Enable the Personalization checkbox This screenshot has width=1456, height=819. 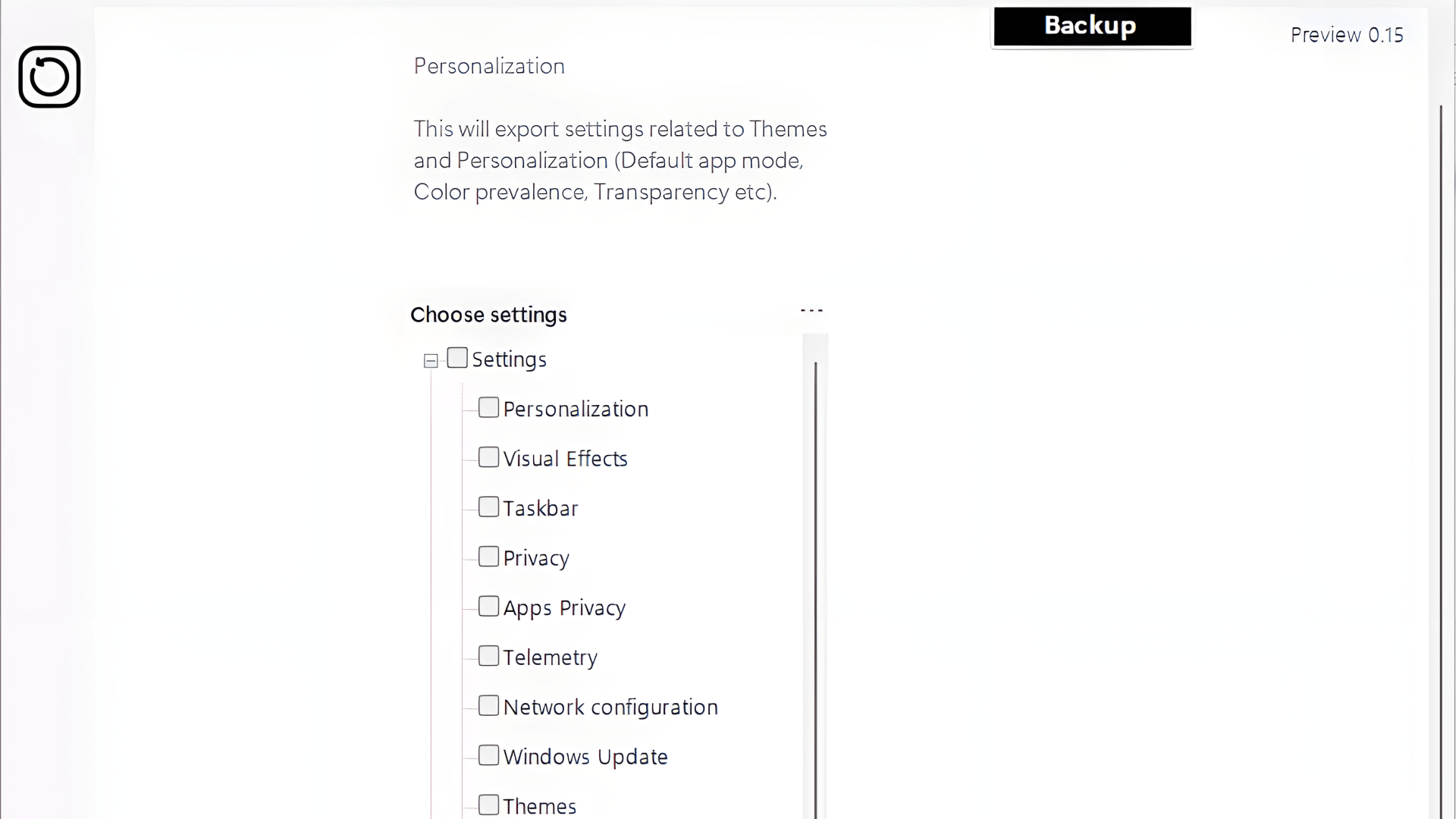pyautogui.click(x=488, y=407)
